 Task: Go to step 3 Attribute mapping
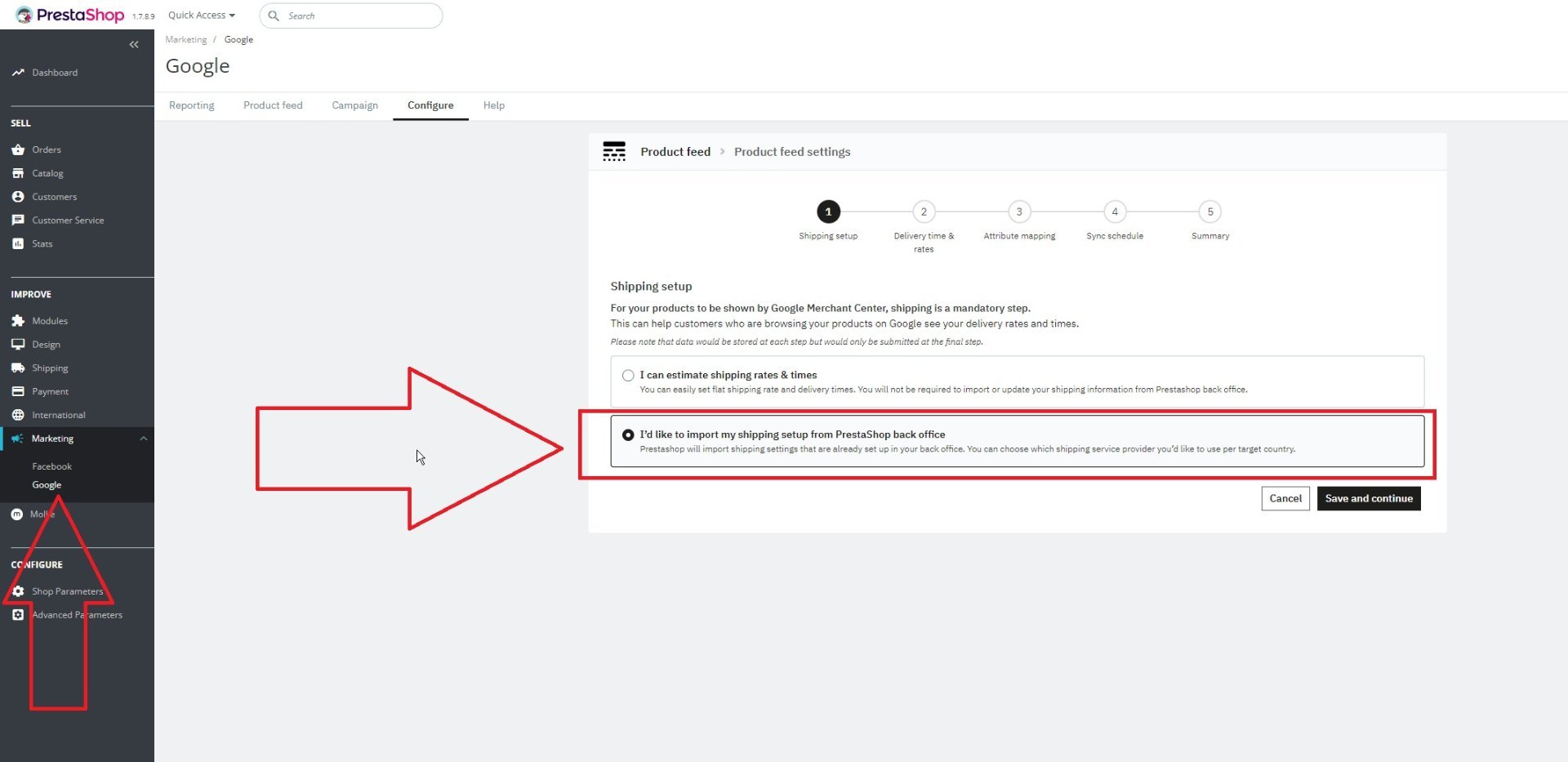(x=1019, y=212)
